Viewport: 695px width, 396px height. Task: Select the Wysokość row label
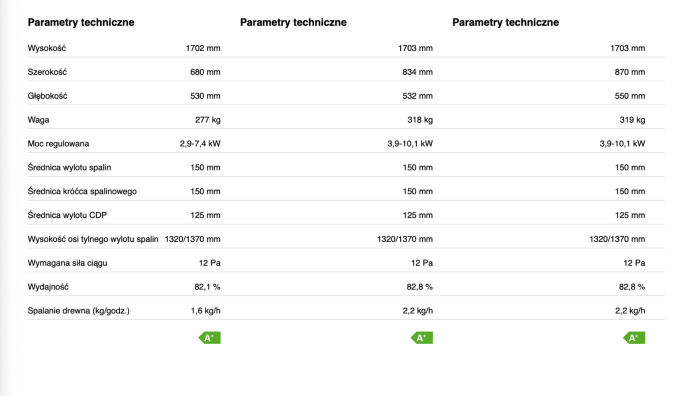pyautogui.click(x=47, y=48)
